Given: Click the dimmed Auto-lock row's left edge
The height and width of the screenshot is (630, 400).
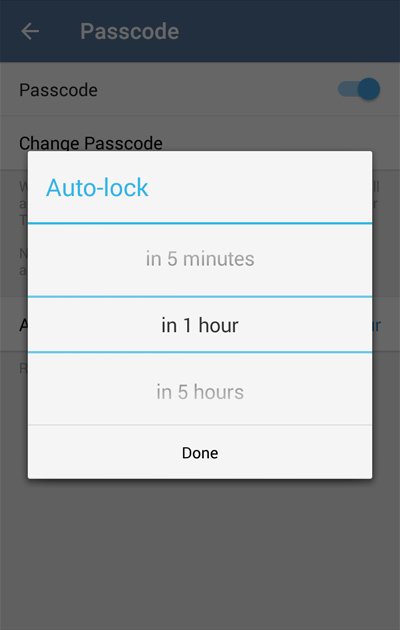Looking at the screenshot, I should [x=23, y=325].
